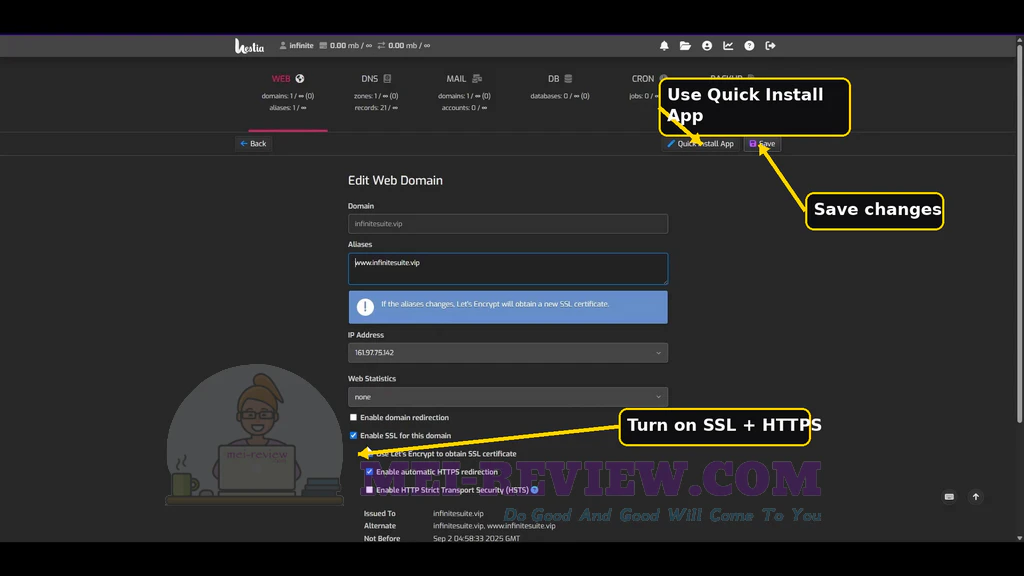The image size is (1024, 576).
Task: Toggle Enable automatic HTTPS redirection checkbox
Action: pos(370,472)
